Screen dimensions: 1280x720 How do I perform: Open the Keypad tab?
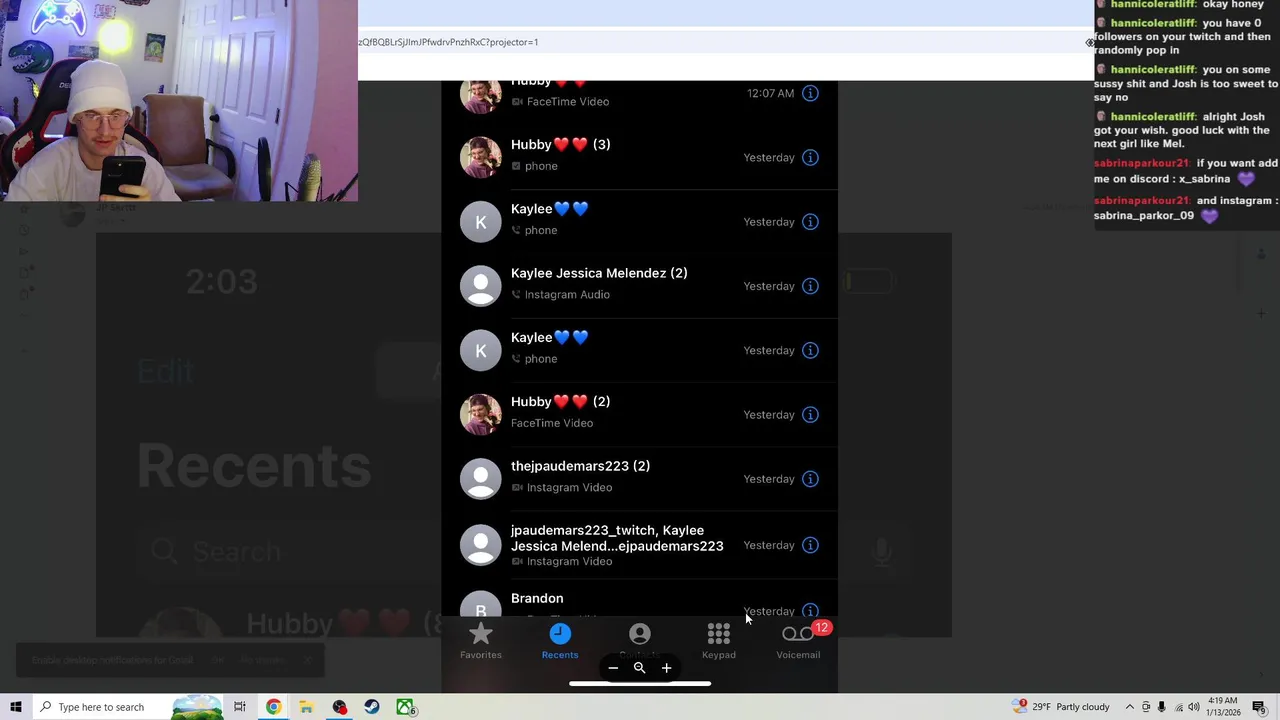(719, 641)
